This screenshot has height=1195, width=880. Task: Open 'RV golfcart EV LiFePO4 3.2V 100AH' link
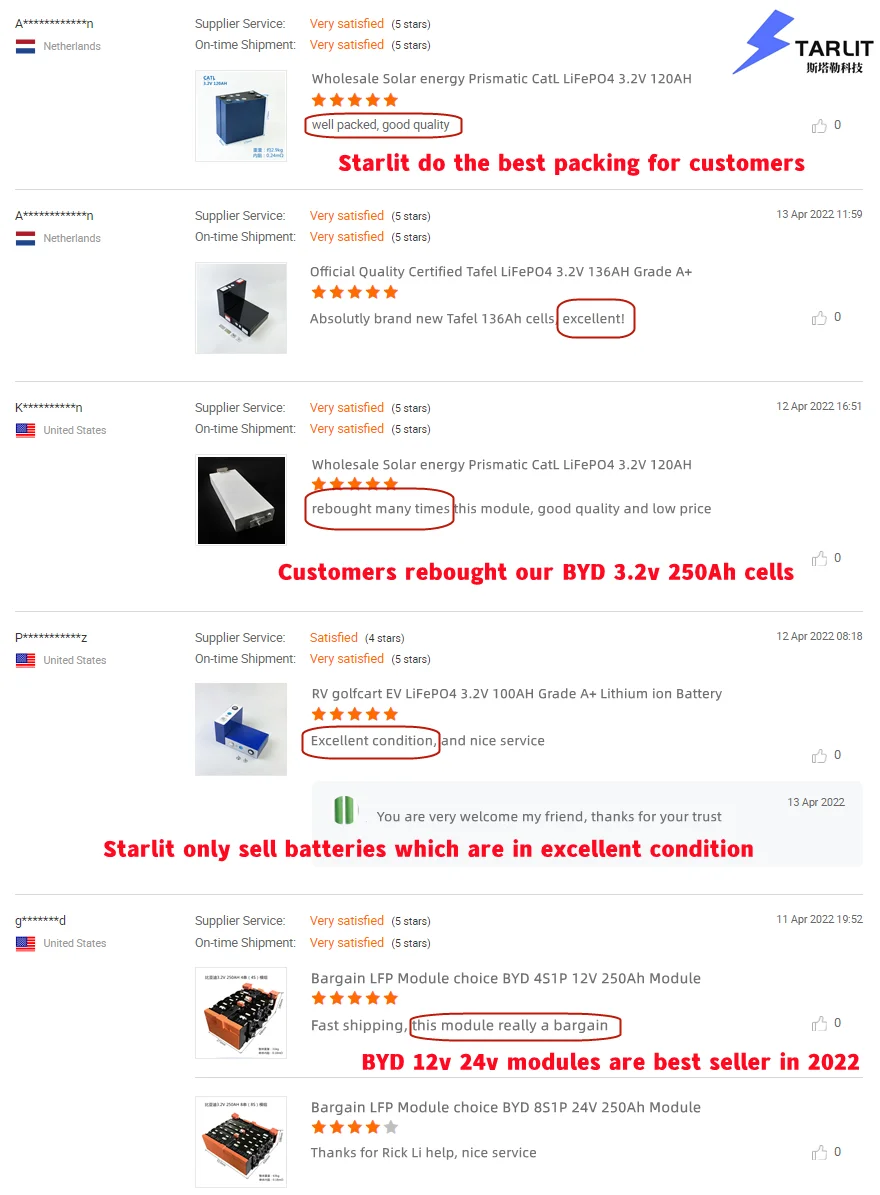[x=517, y=694]
